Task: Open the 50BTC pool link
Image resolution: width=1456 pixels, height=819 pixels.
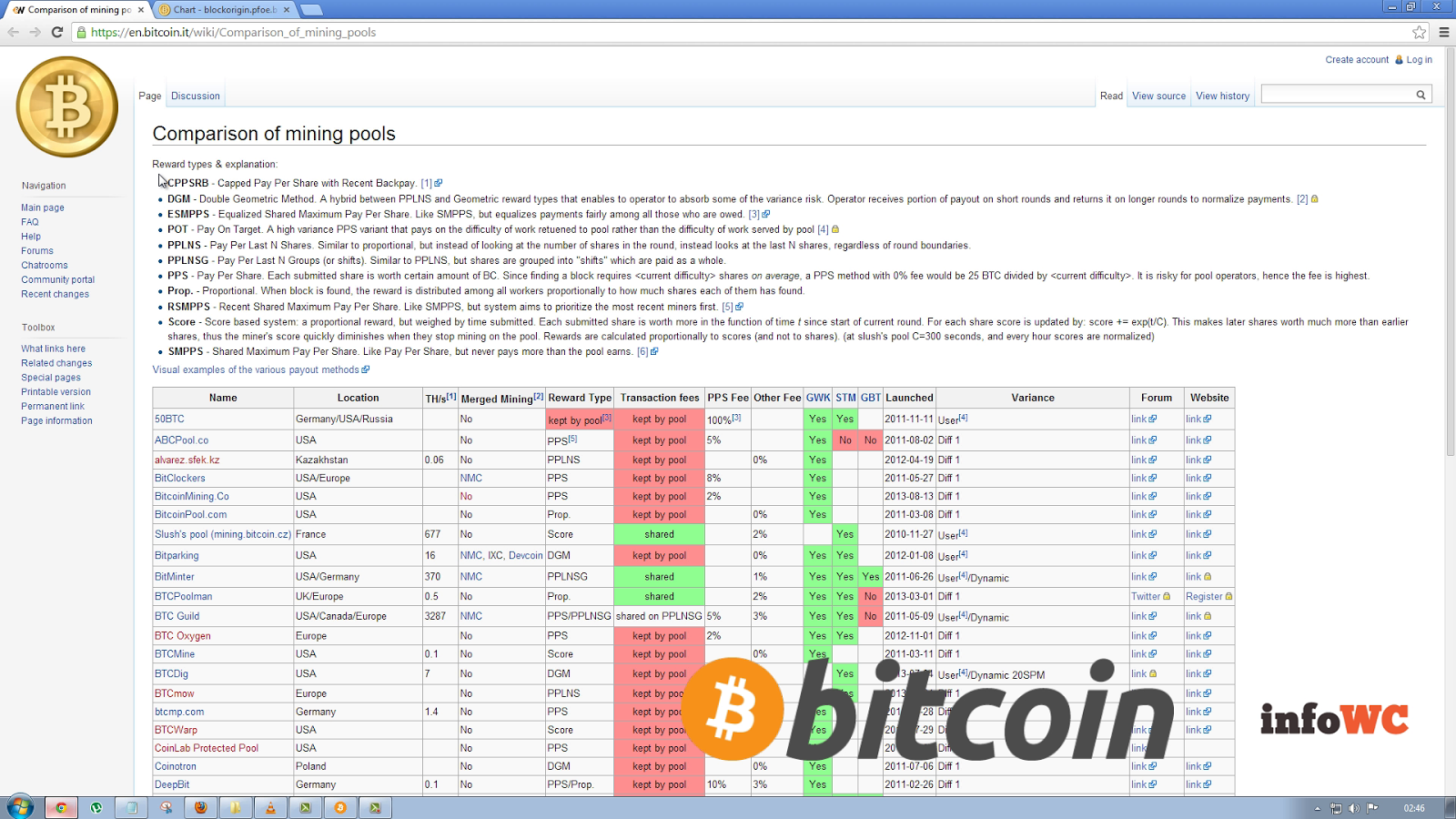Action: [x=169, y=419]
